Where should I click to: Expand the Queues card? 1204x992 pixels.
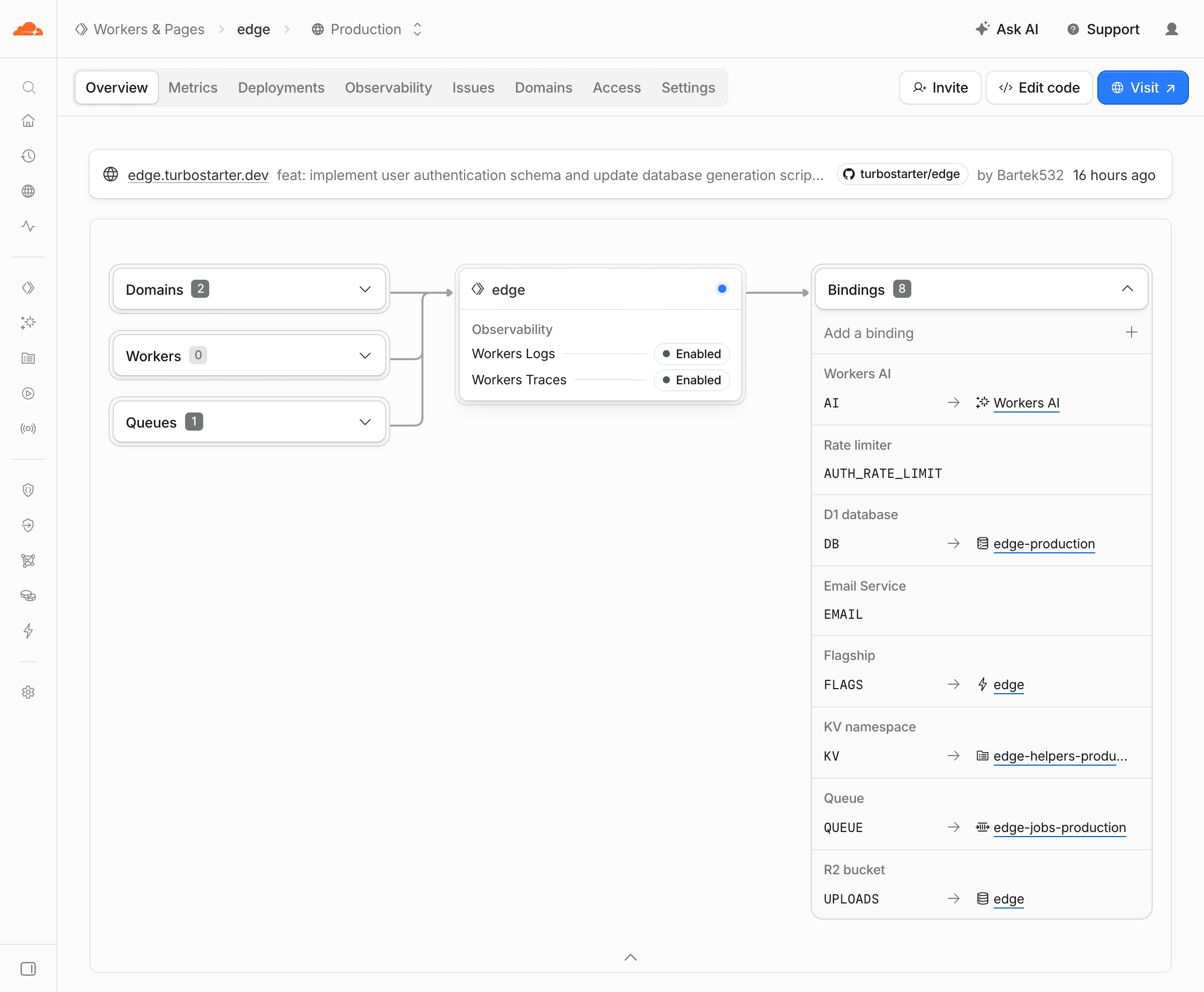(x=249, y=422)
